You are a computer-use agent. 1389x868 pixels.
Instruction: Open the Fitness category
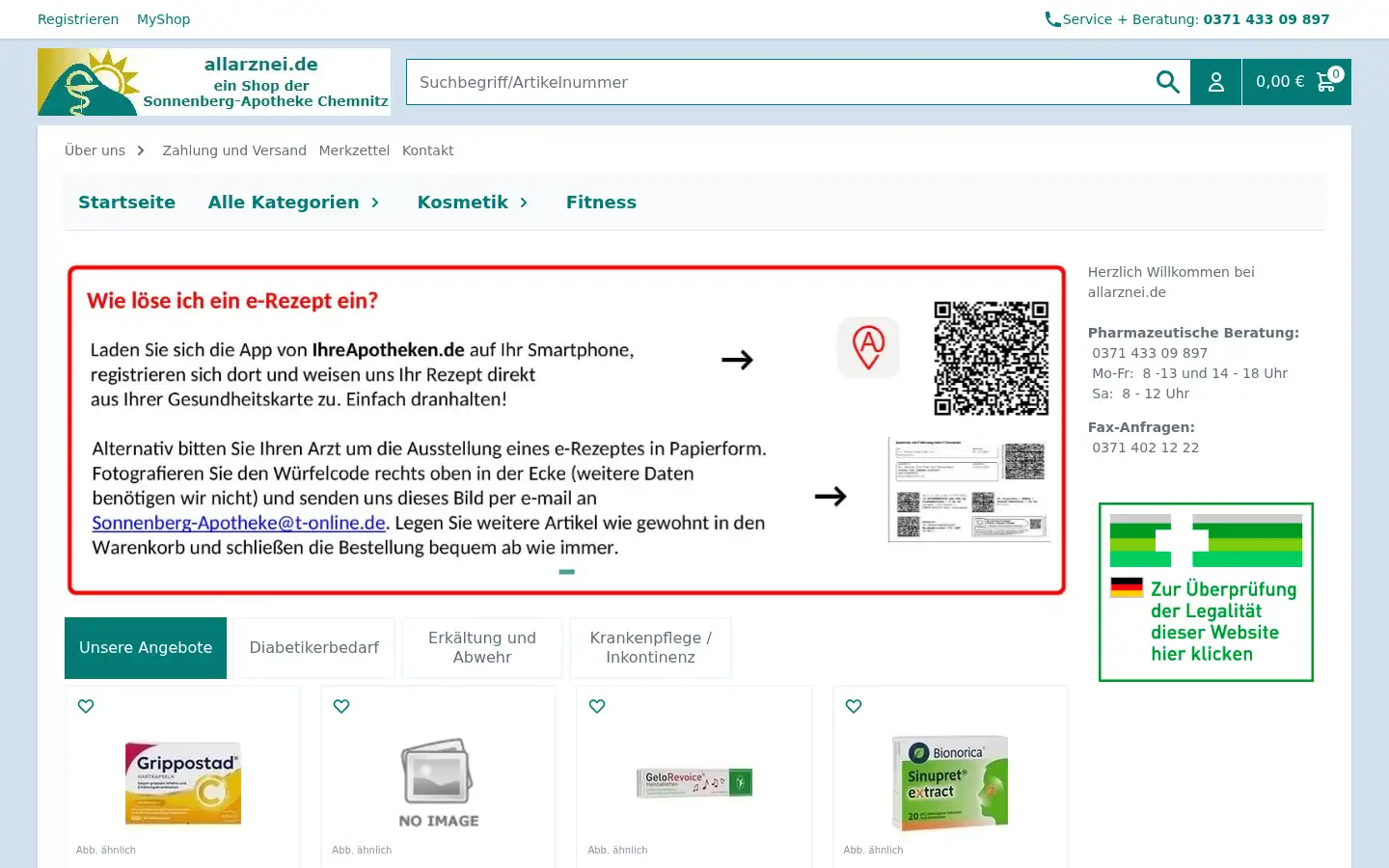[601, 203]
